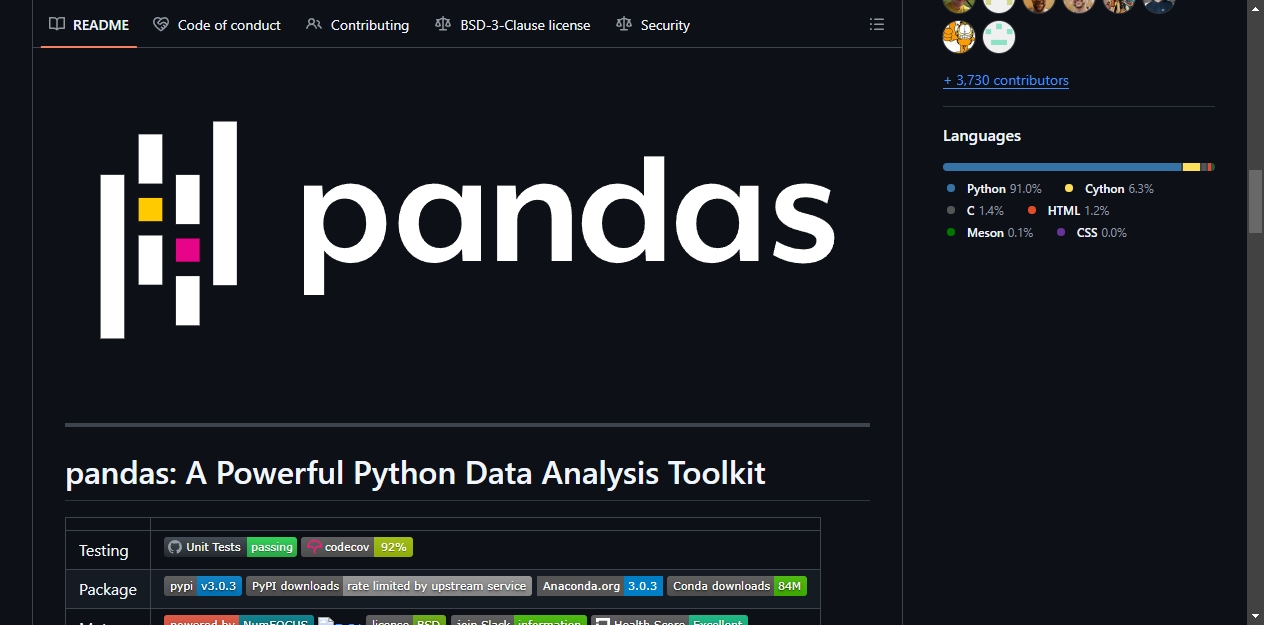Viewport: 1264px width, 625px height.
Task: Open the README outline menu icon
Action: (877, 25)
